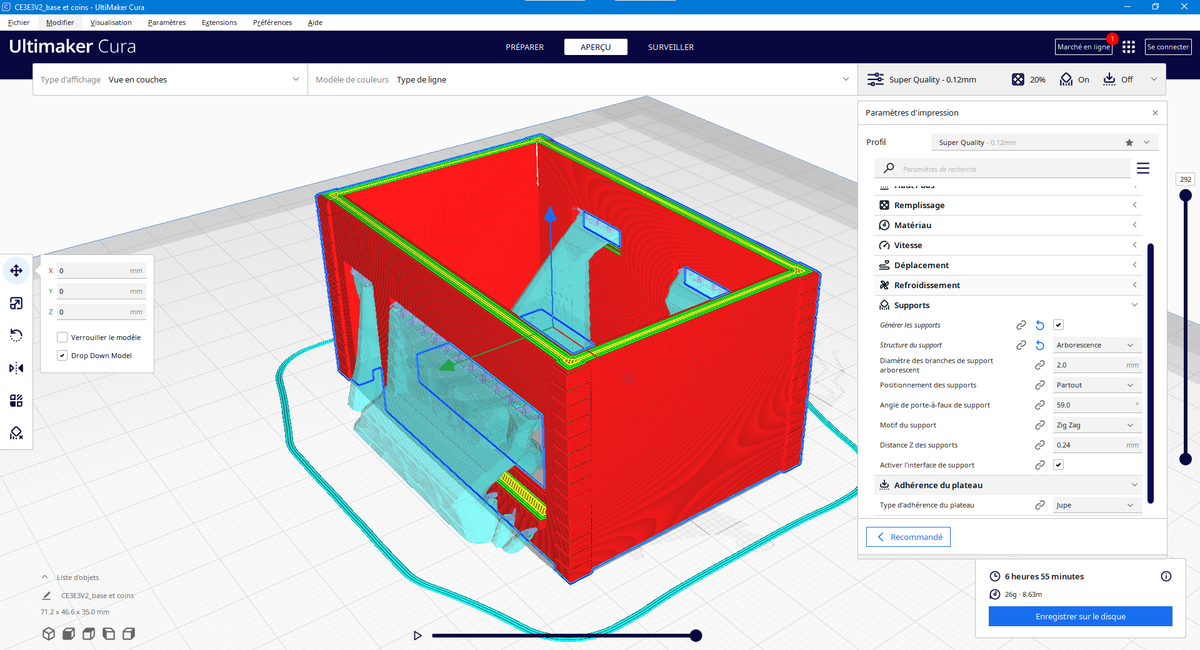Click the Angle de porte-à-faux value field

[x=1097, y=405]
